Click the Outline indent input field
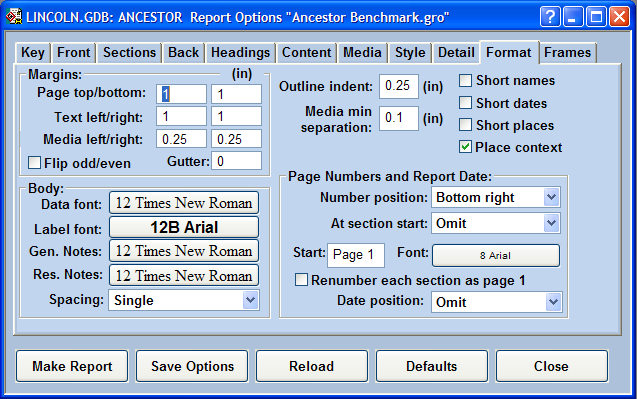The image size is (637, 399). pos(399,86)
